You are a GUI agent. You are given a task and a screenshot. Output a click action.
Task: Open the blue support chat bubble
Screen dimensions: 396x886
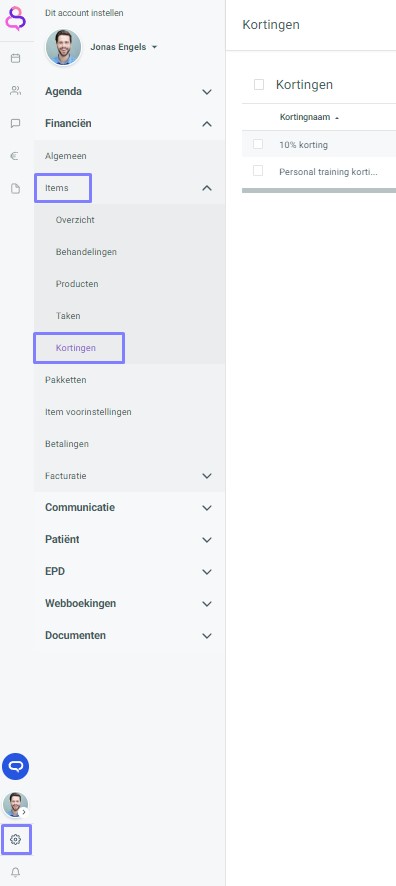[x=16, y=766]
